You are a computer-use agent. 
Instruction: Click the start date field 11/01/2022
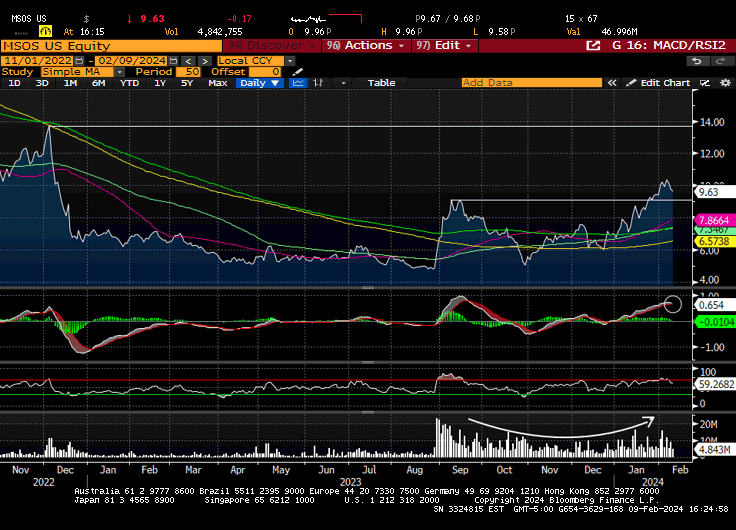38,61
